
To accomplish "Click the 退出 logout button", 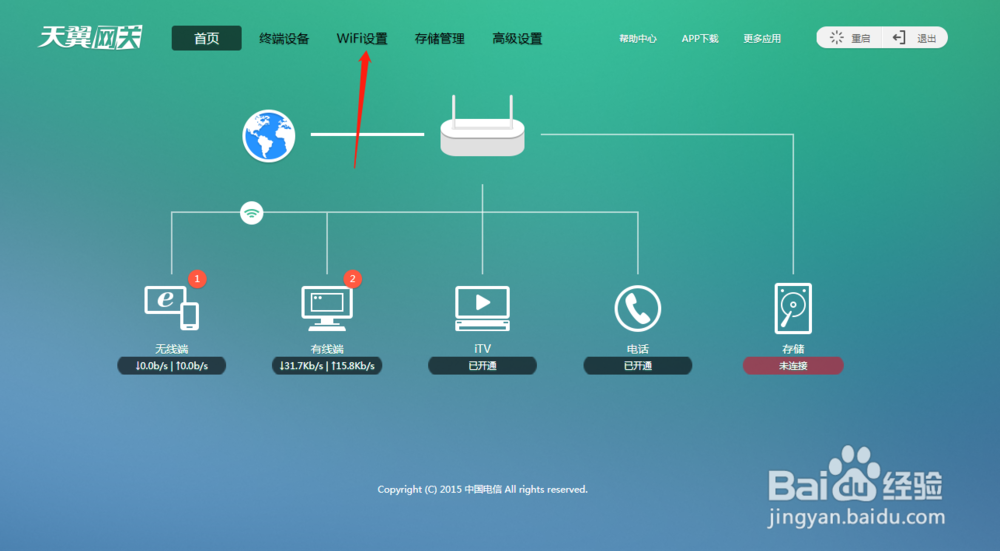I will coord(915,38).
